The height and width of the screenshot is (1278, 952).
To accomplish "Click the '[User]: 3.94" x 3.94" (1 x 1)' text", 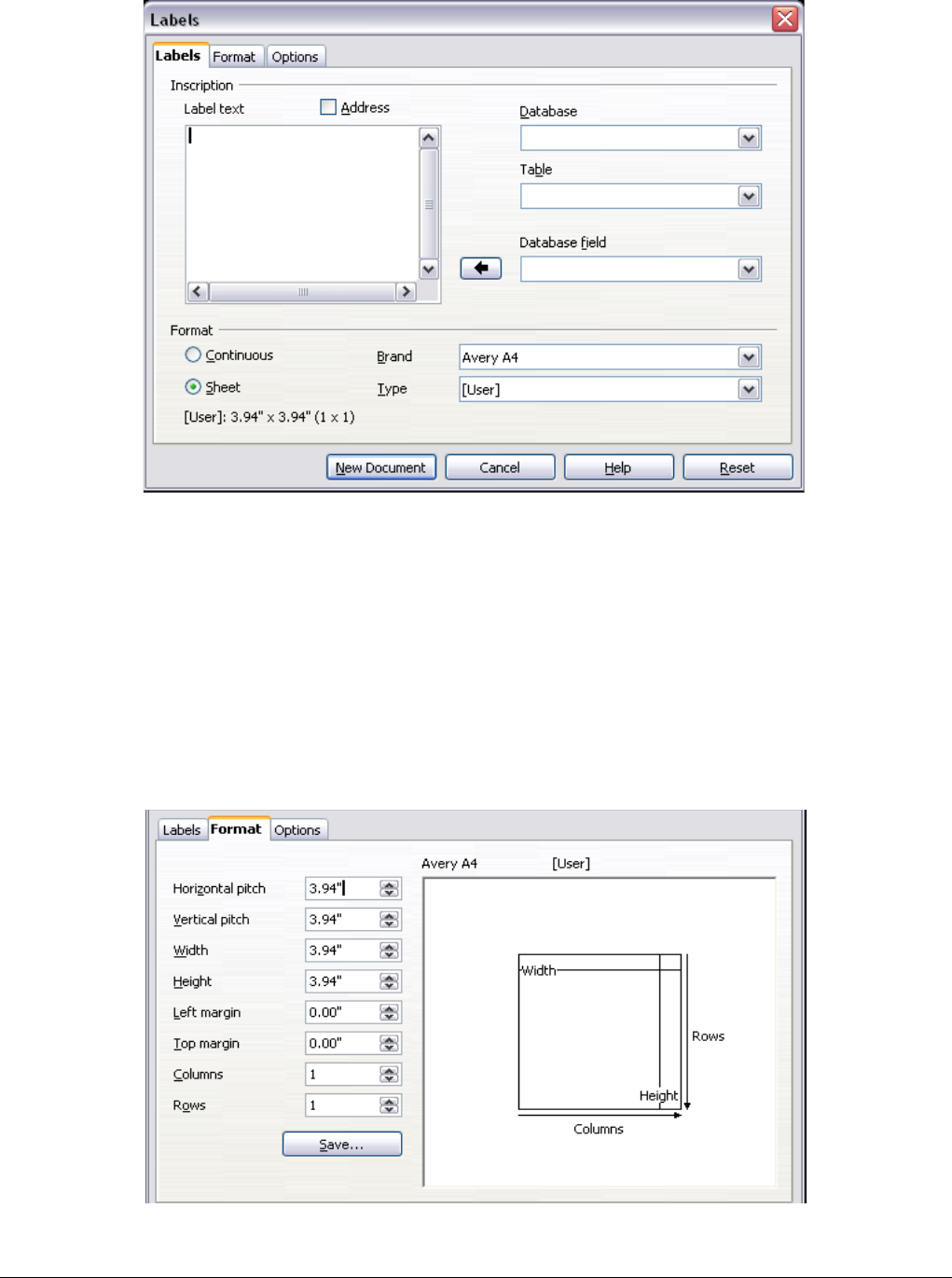I will click(x=269, y=417).
